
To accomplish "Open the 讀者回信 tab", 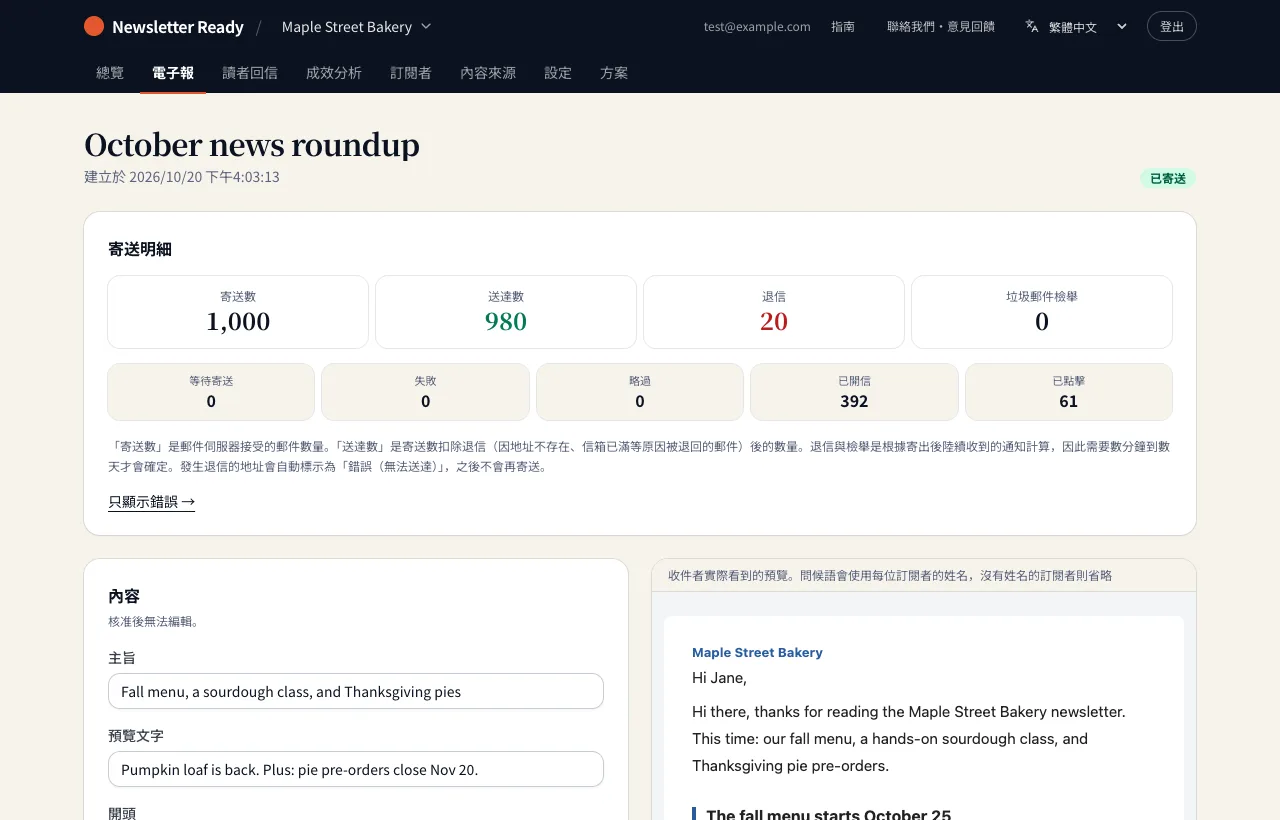I will (x=250, y=73).
